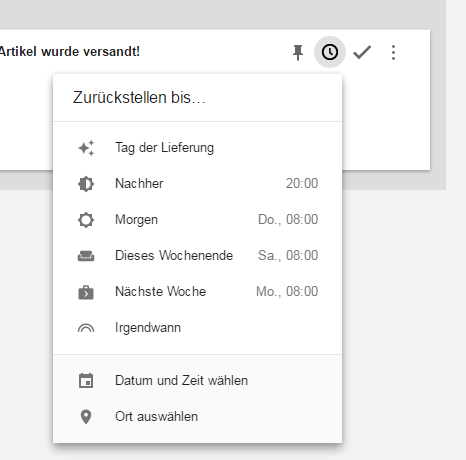Image resolution: width=466 pixels, height=460 pixels.
Task: Click the sparkle icon beside Tag der Lieferung
Action: pos(86,148)
